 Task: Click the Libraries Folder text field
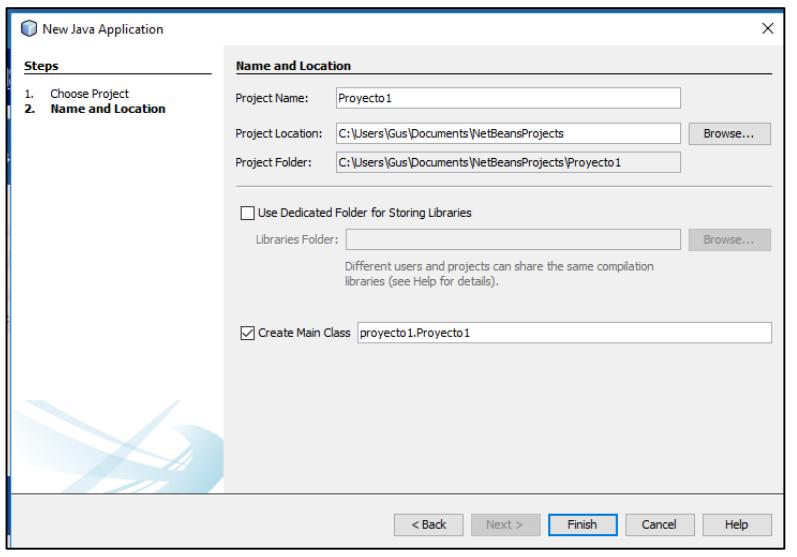coord(513,239)
